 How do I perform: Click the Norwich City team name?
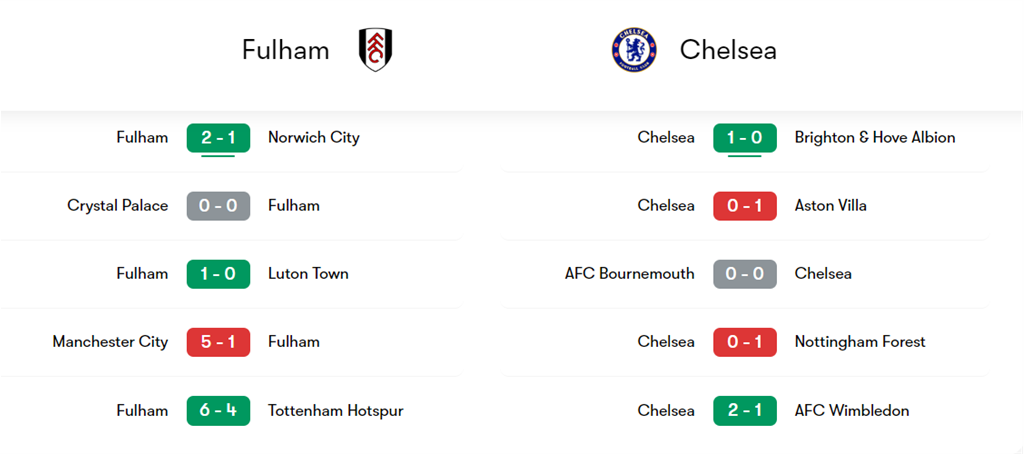coord(313,138)
